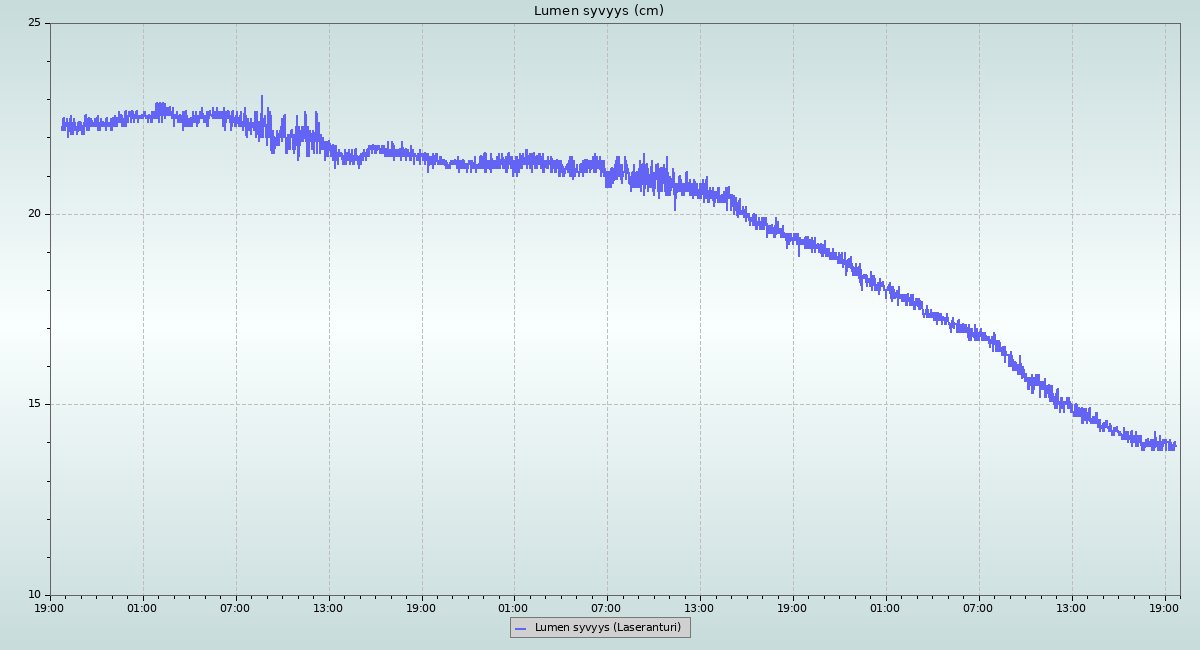Click the blue line swatch in legend
1200x650 pixels.
[x=520, y=628]
